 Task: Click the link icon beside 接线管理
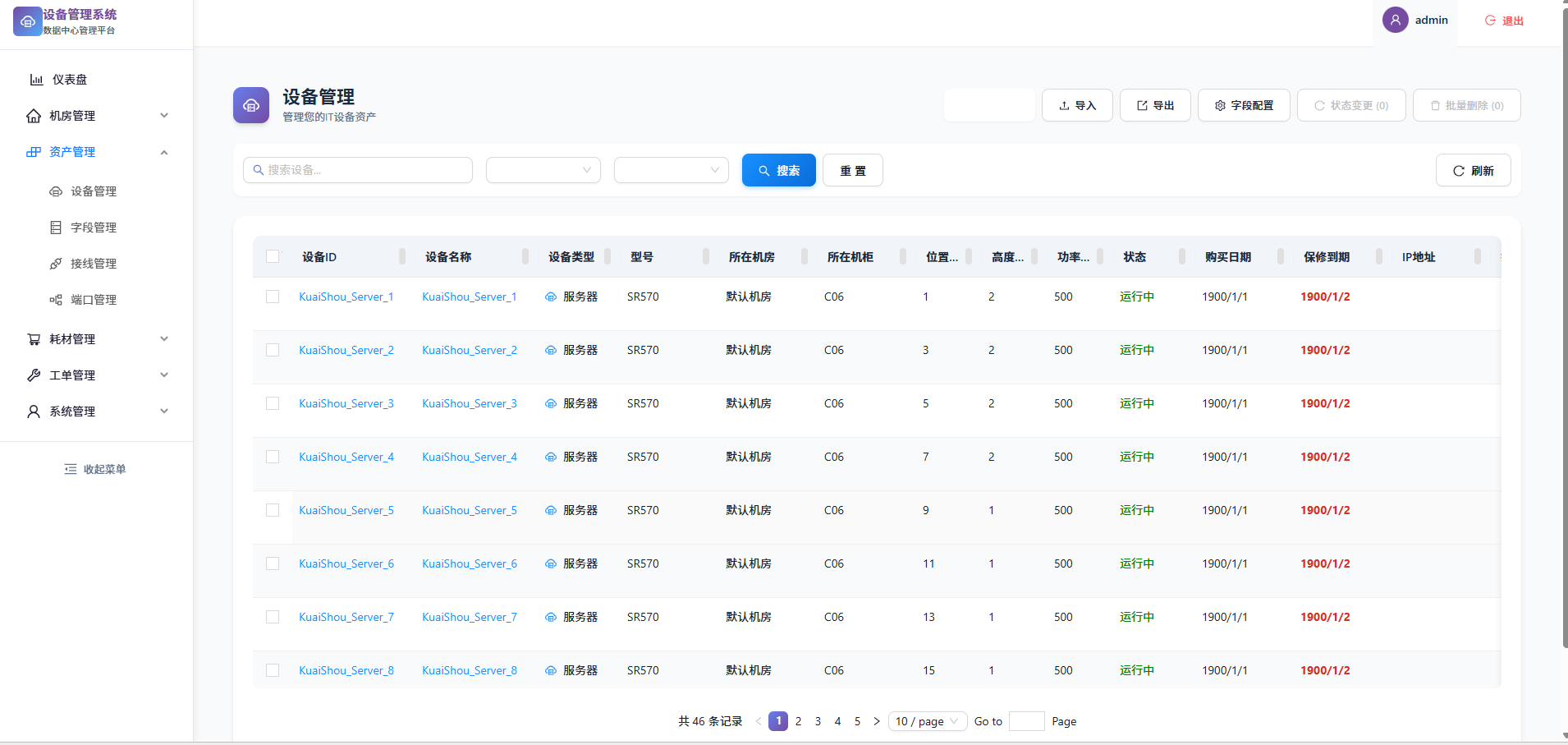point(56,264)
